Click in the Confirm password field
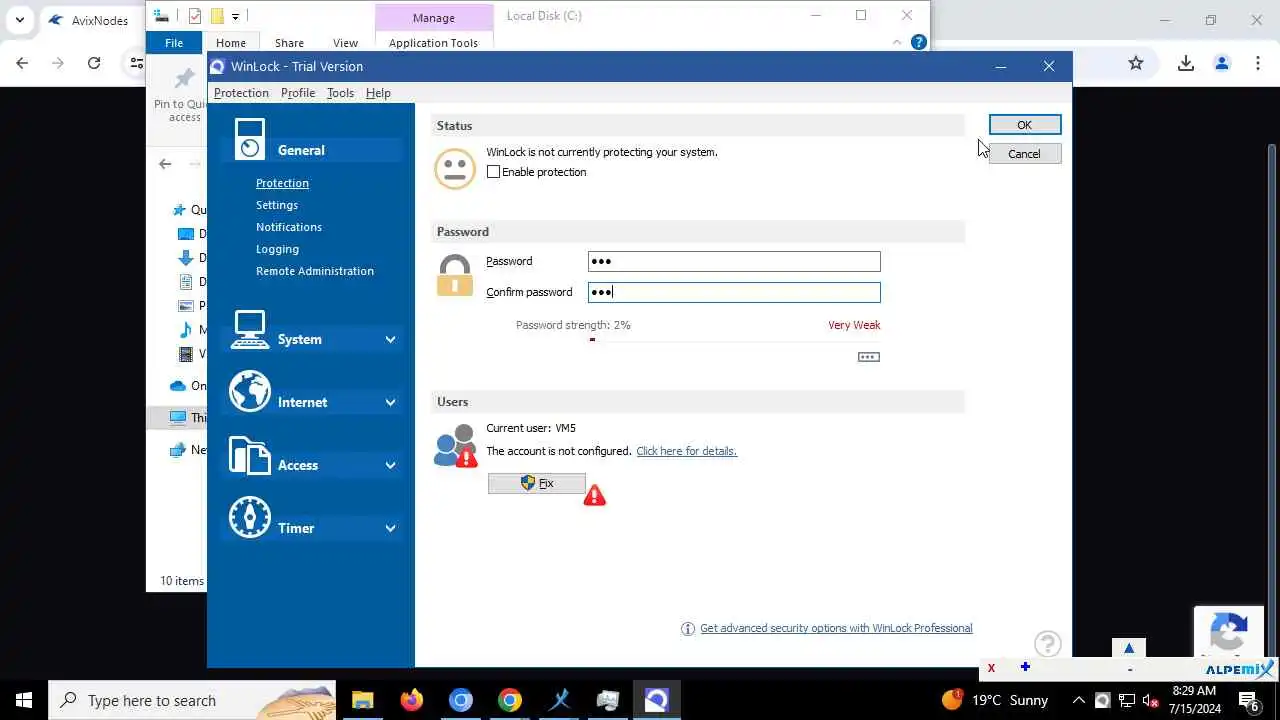 pos(734,292)
